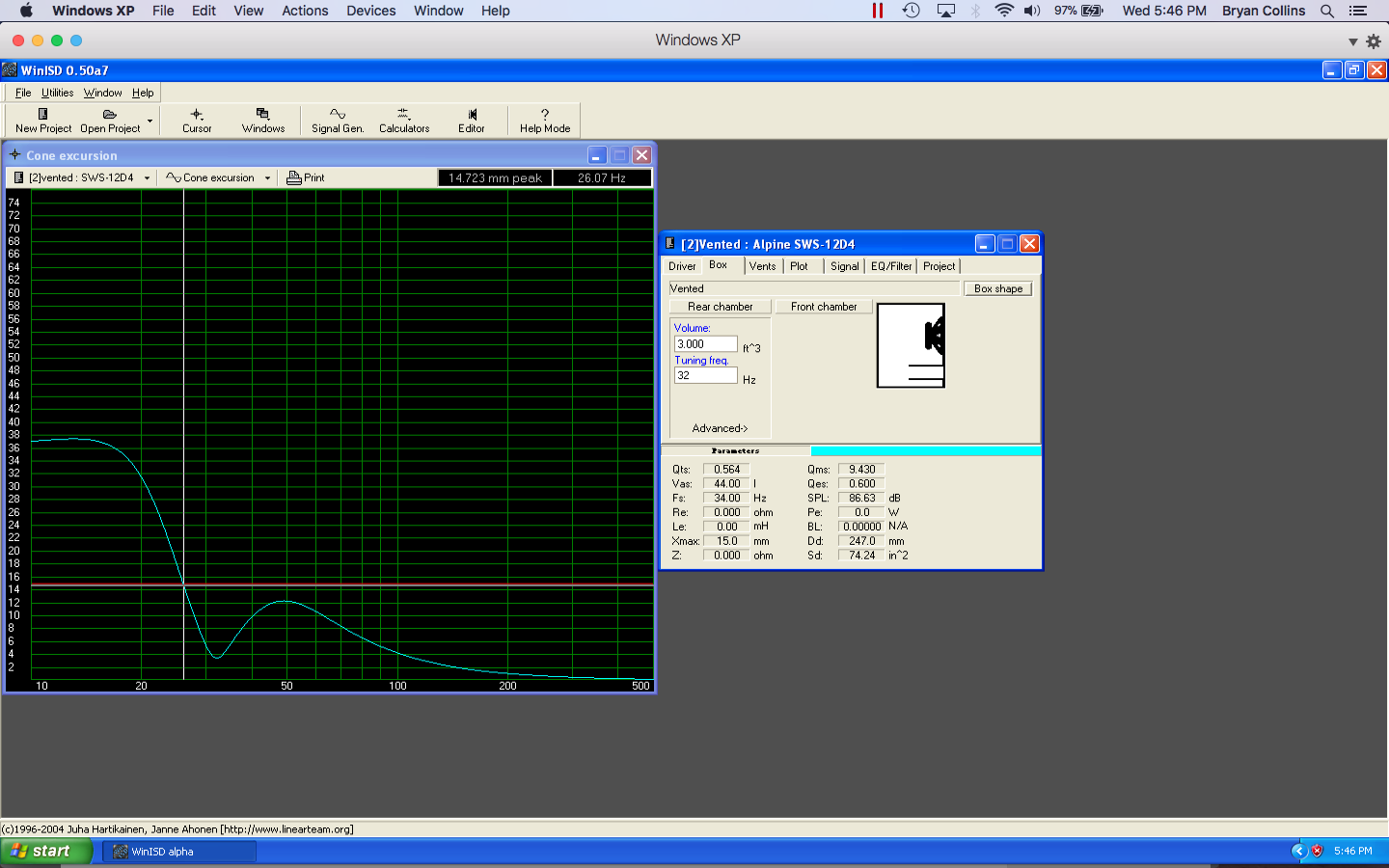Switch to the Driver tab

click(682, 266)
